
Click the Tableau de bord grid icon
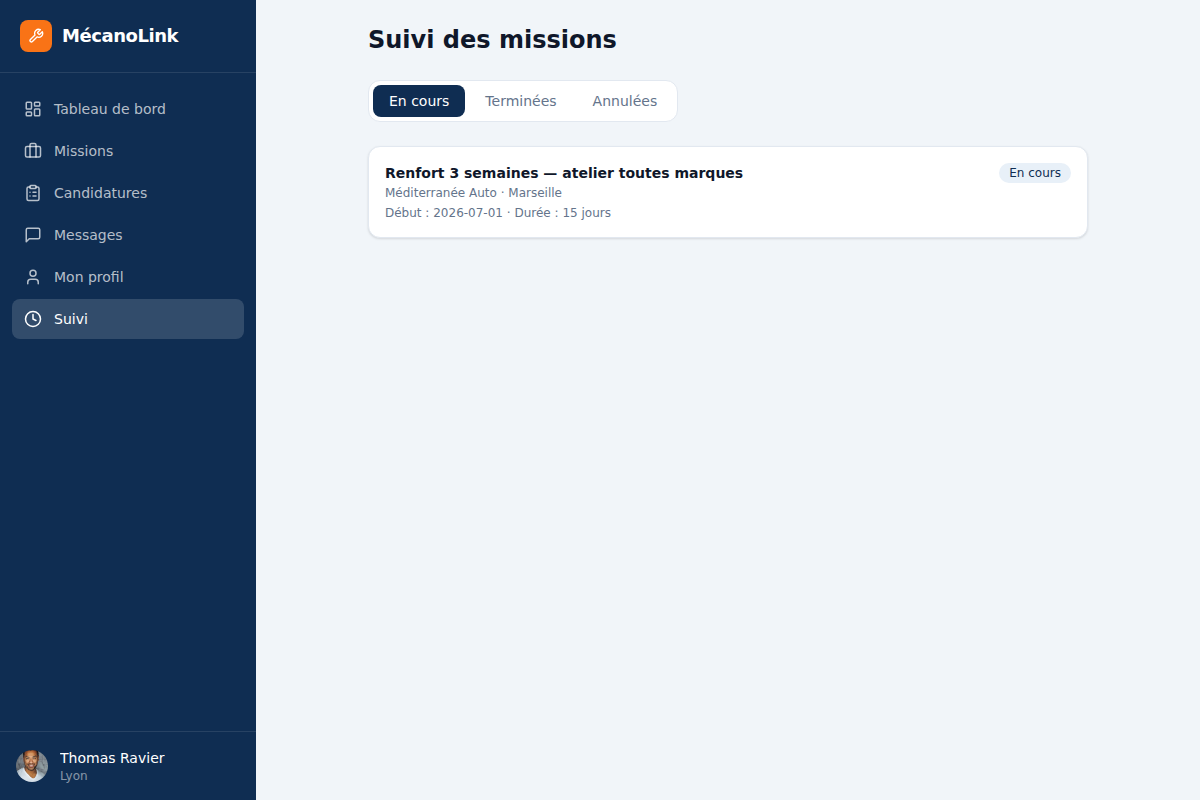click(33, 109)
